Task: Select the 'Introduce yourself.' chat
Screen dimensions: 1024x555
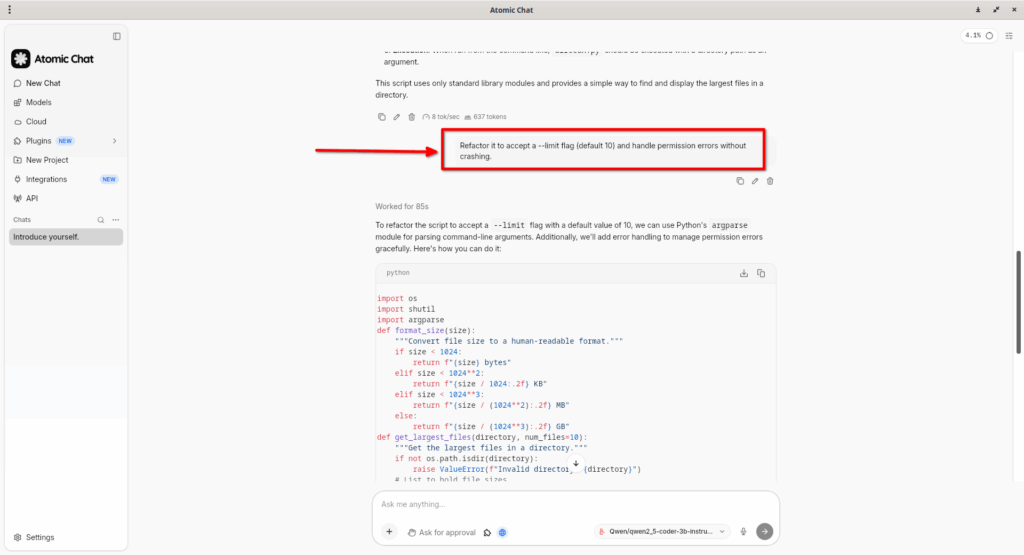Action: pyautogui.click(x=66, y=237)
